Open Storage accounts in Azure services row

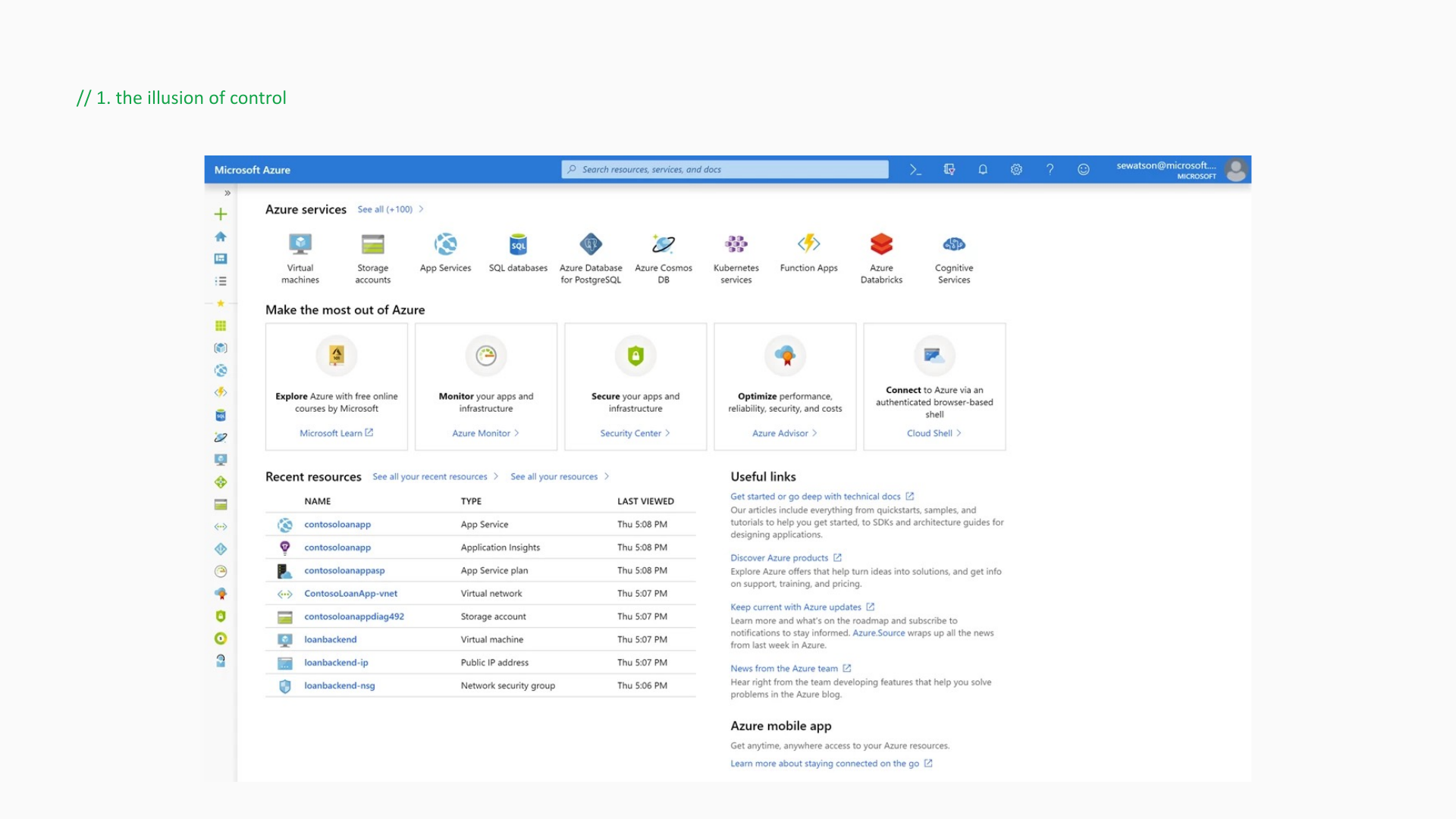(373, 259)
